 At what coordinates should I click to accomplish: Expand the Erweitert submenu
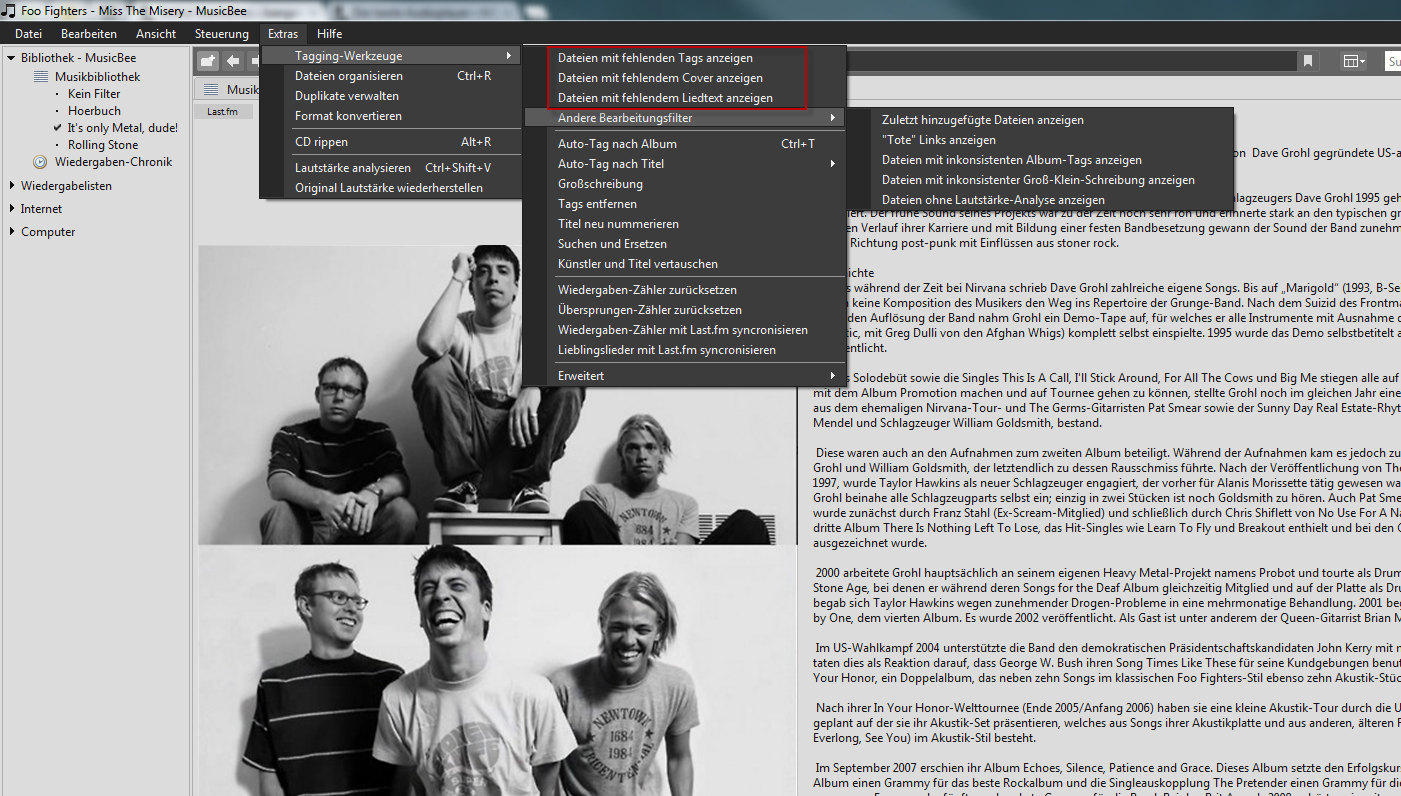pos(684,376)
